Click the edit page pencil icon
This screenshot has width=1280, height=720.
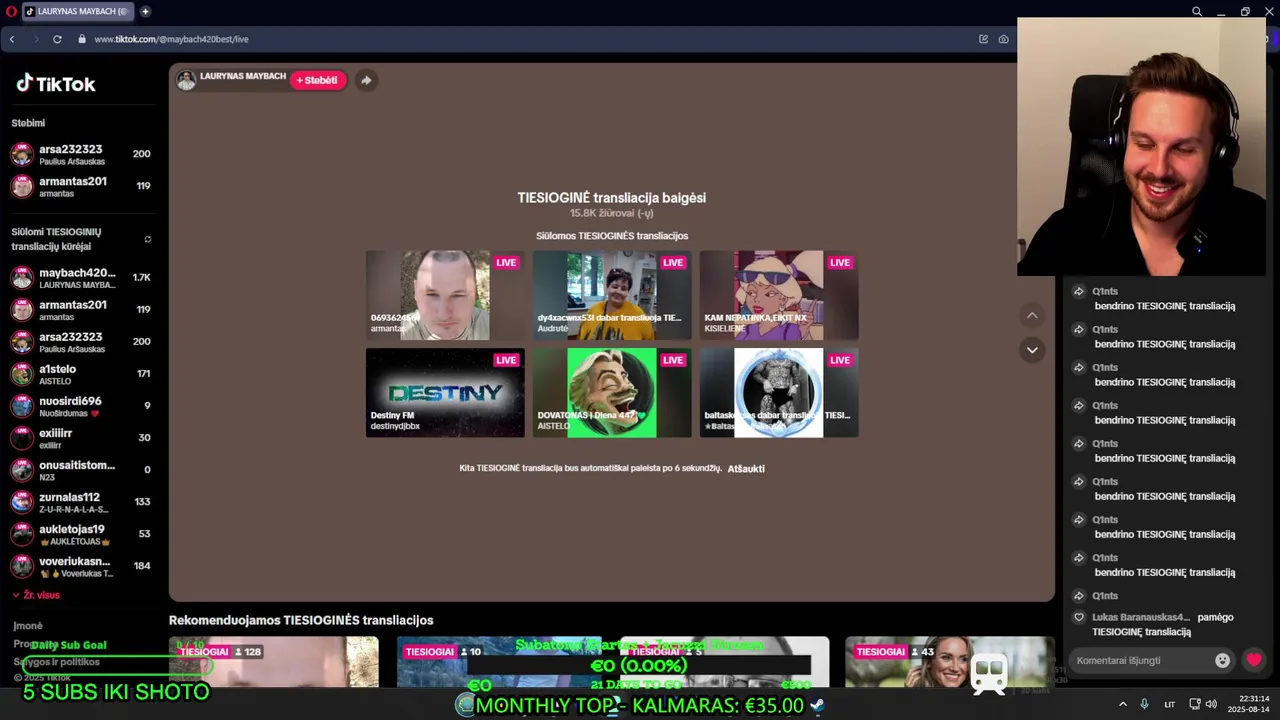coord(983,39)
